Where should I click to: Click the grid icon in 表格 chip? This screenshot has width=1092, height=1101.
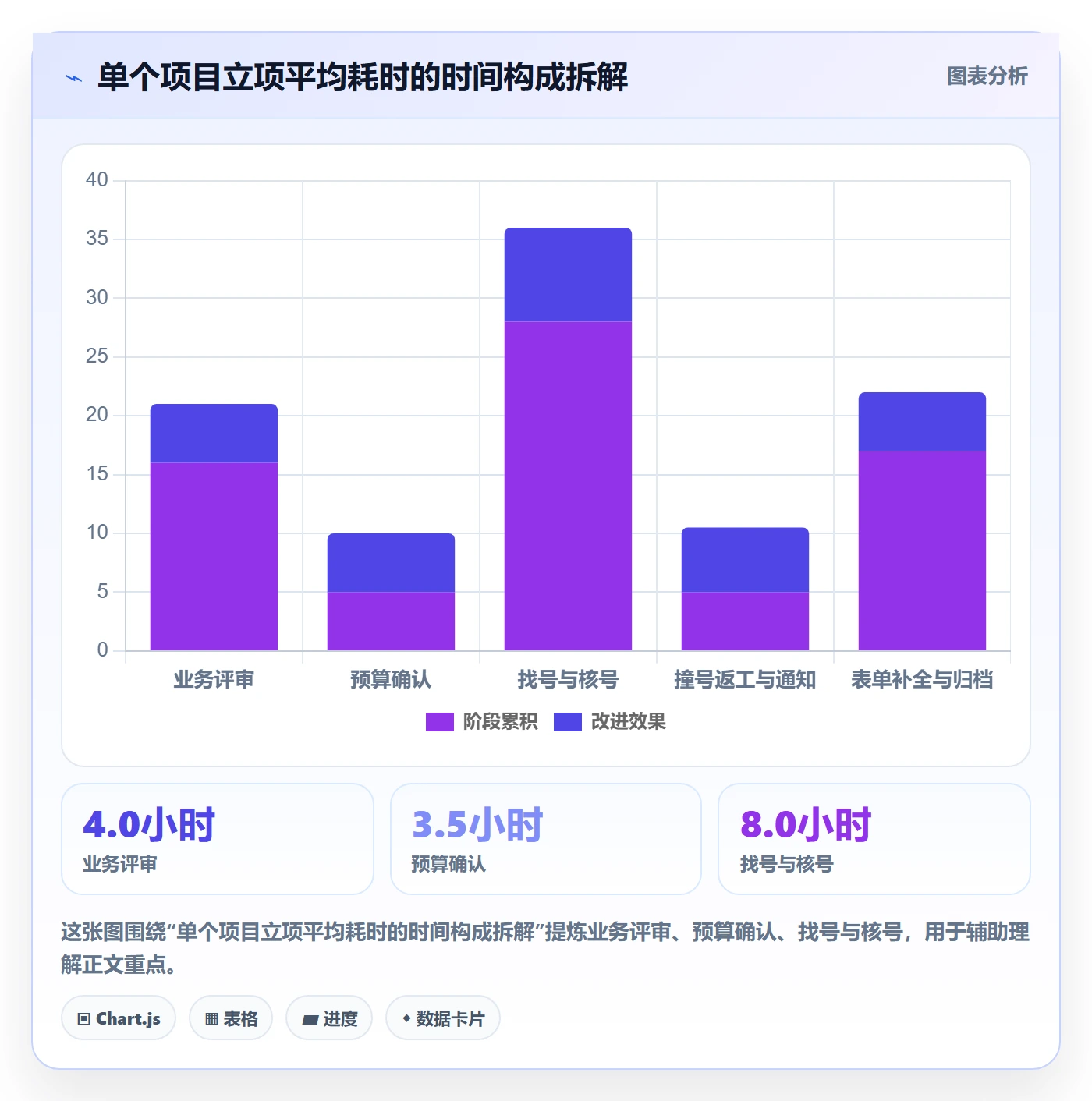coord(211,1019)
